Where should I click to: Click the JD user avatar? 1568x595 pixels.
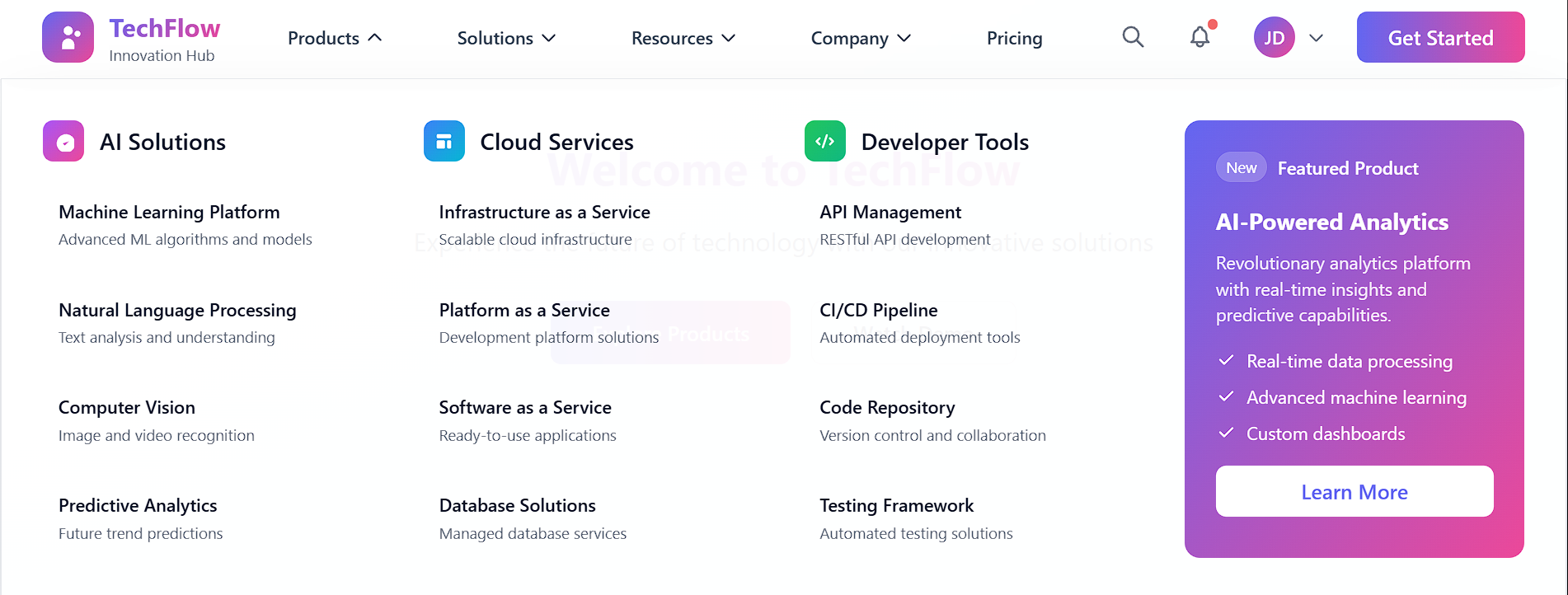point(1274,38)
